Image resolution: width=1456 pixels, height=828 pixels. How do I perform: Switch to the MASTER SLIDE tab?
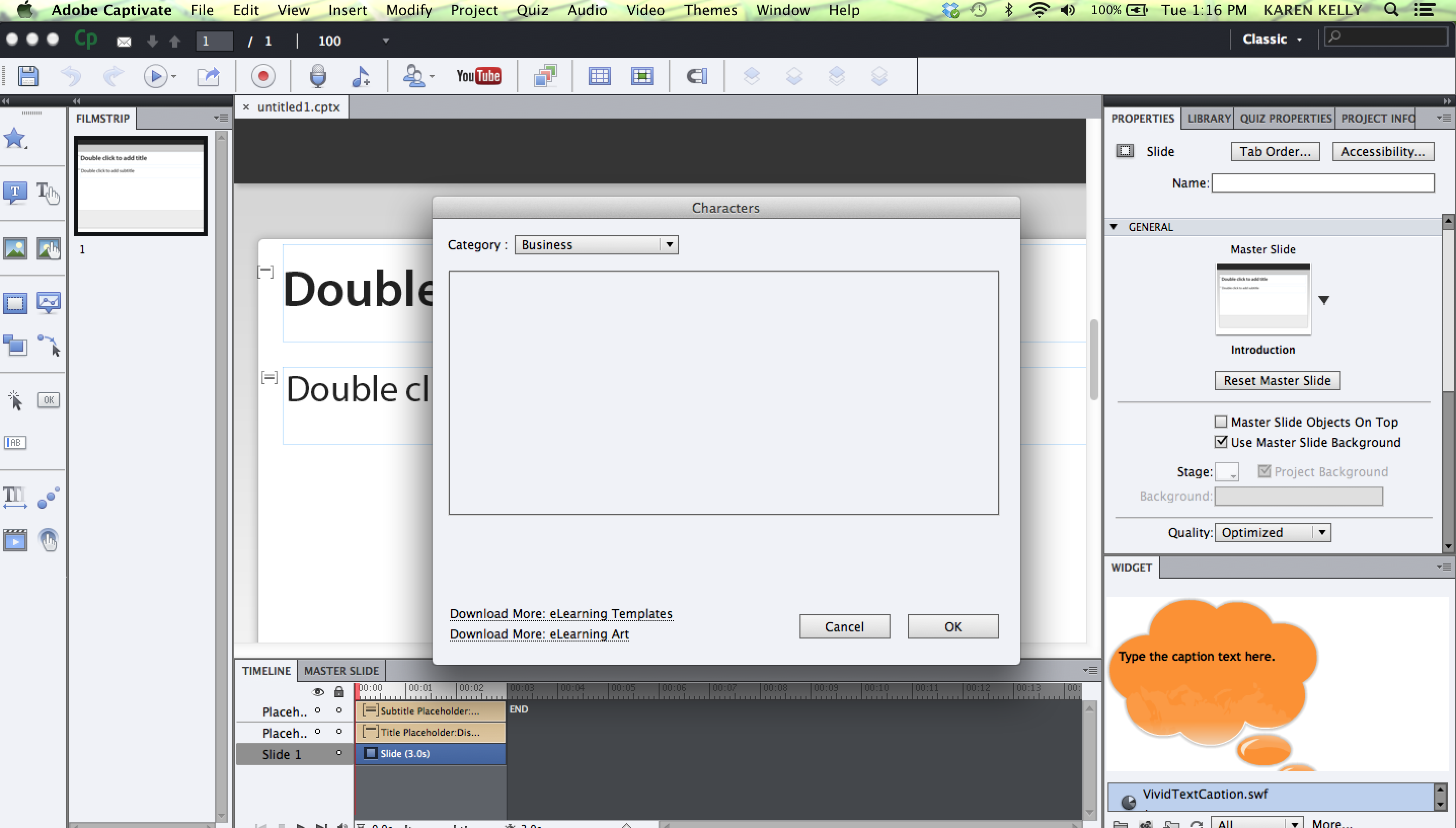click(x=341, y=670)
